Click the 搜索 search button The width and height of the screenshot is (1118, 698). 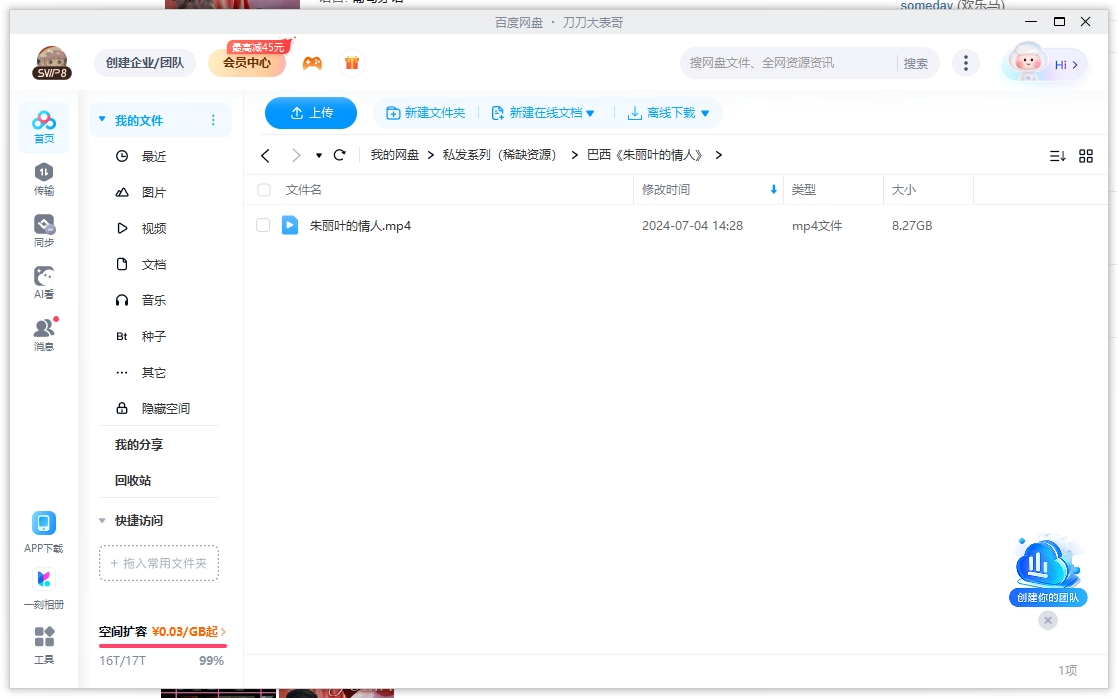click(x=916, y=63)
